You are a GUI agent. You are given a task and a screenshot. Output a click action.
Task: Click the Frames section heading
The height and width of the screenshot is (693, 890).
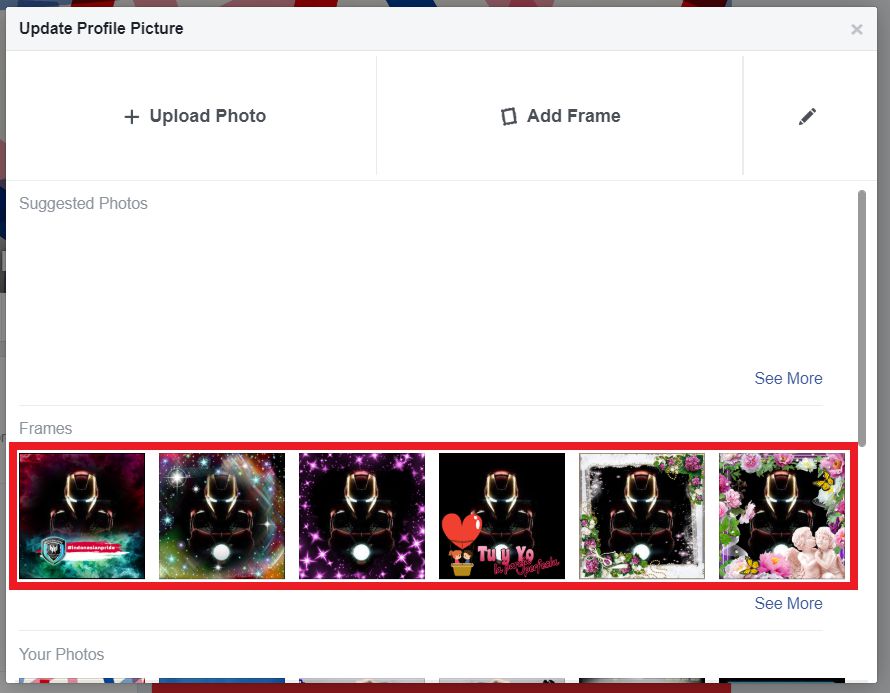[45, 428]
